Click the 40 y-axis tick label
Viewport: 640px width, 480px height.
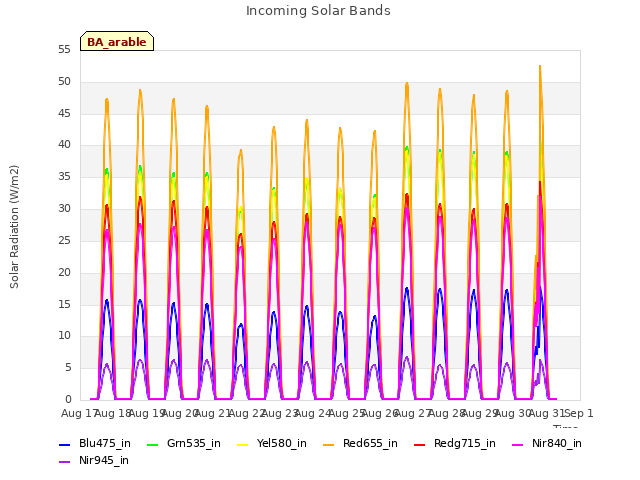pos(64,144)
